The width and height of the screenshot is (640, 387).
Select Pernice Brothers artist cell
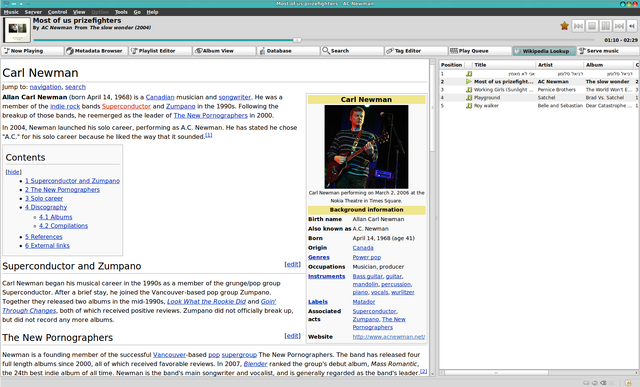click(x=557, y=89)
